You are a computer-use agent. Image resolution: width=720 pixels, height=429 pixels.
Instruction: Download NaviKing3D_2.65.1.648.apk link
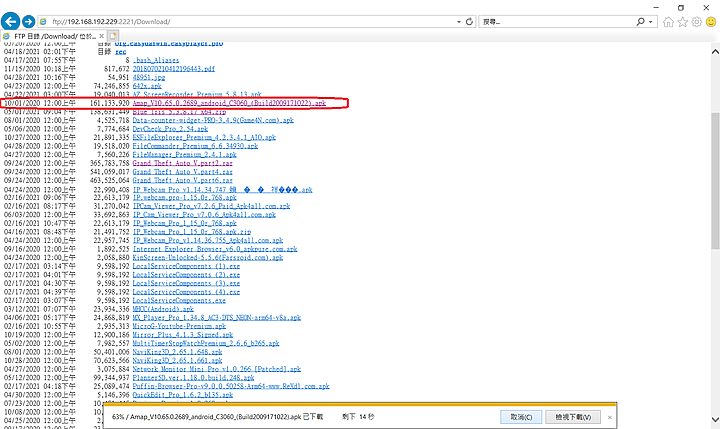[177, 352]
